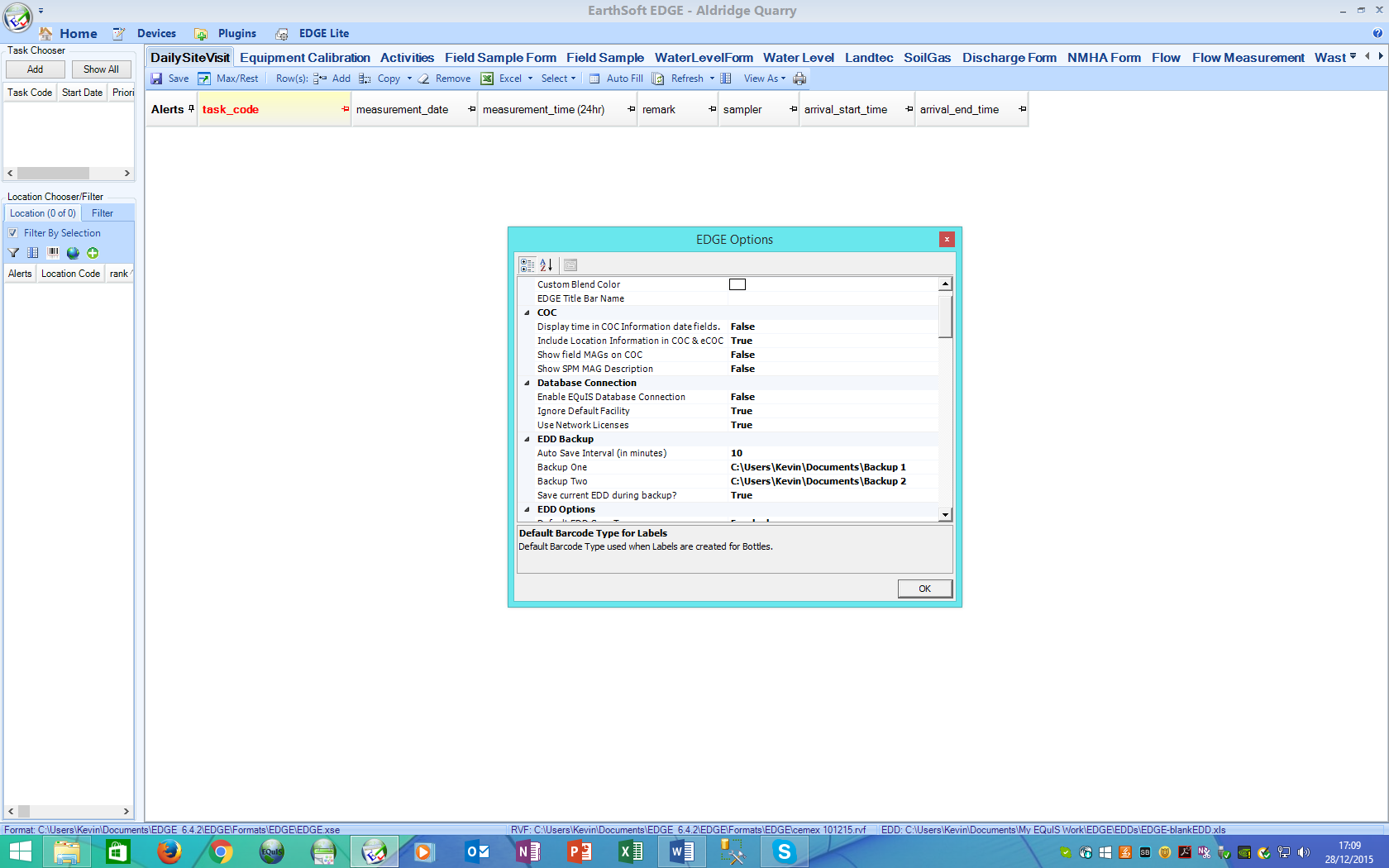Open the help question mark icon
The width and height of the screenshot is (1389, 868).
tap(1377, 34)
